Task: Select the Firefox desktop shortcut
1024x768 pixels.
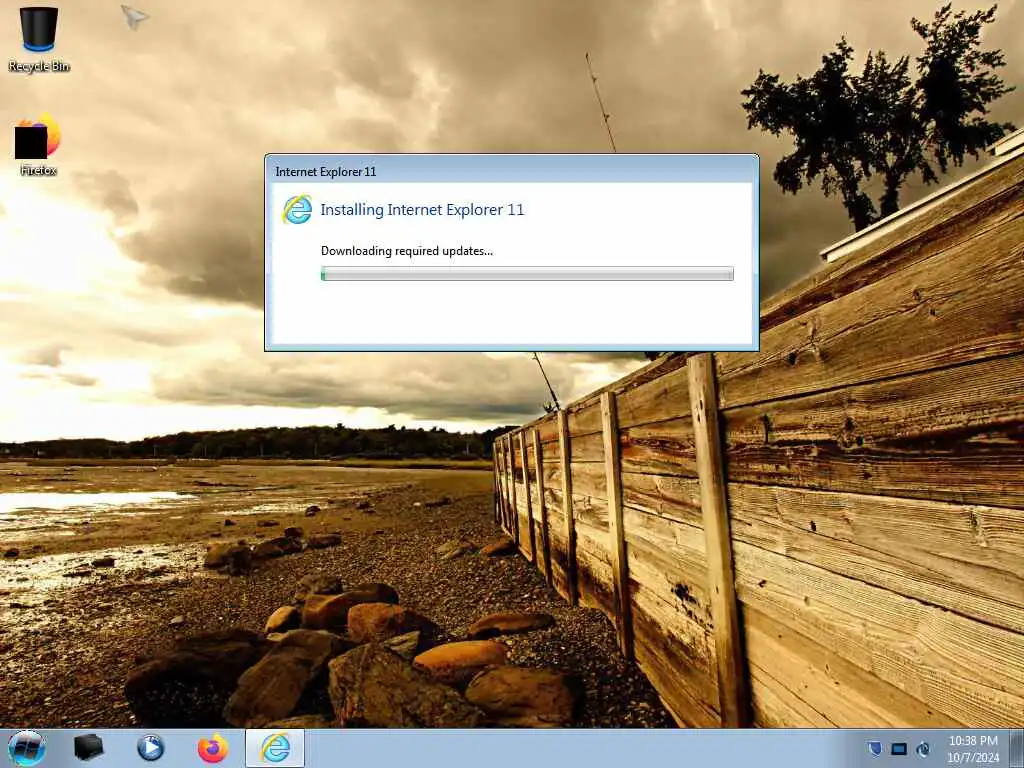Action: (x=38, y=144)
